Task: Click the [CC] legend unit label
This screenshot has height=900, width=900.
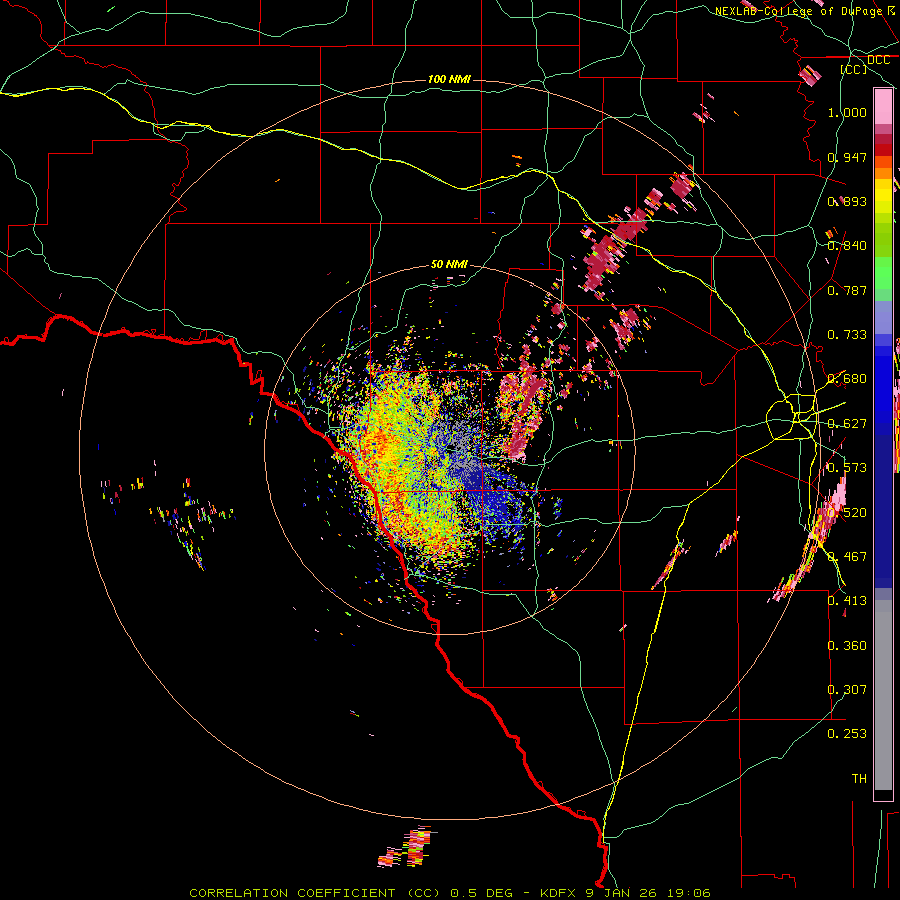Action: click(x=854, y=69)
